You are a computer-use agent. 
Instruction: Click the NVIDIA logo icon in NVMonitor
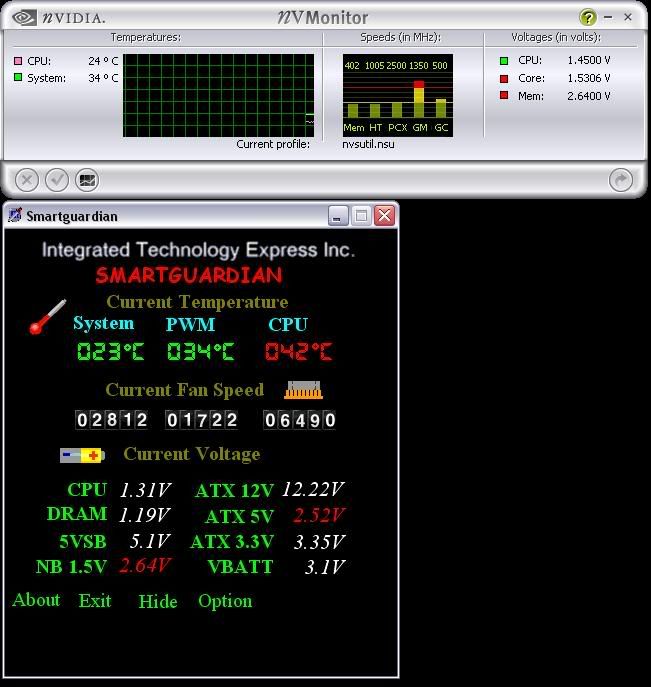pos(24,18)
